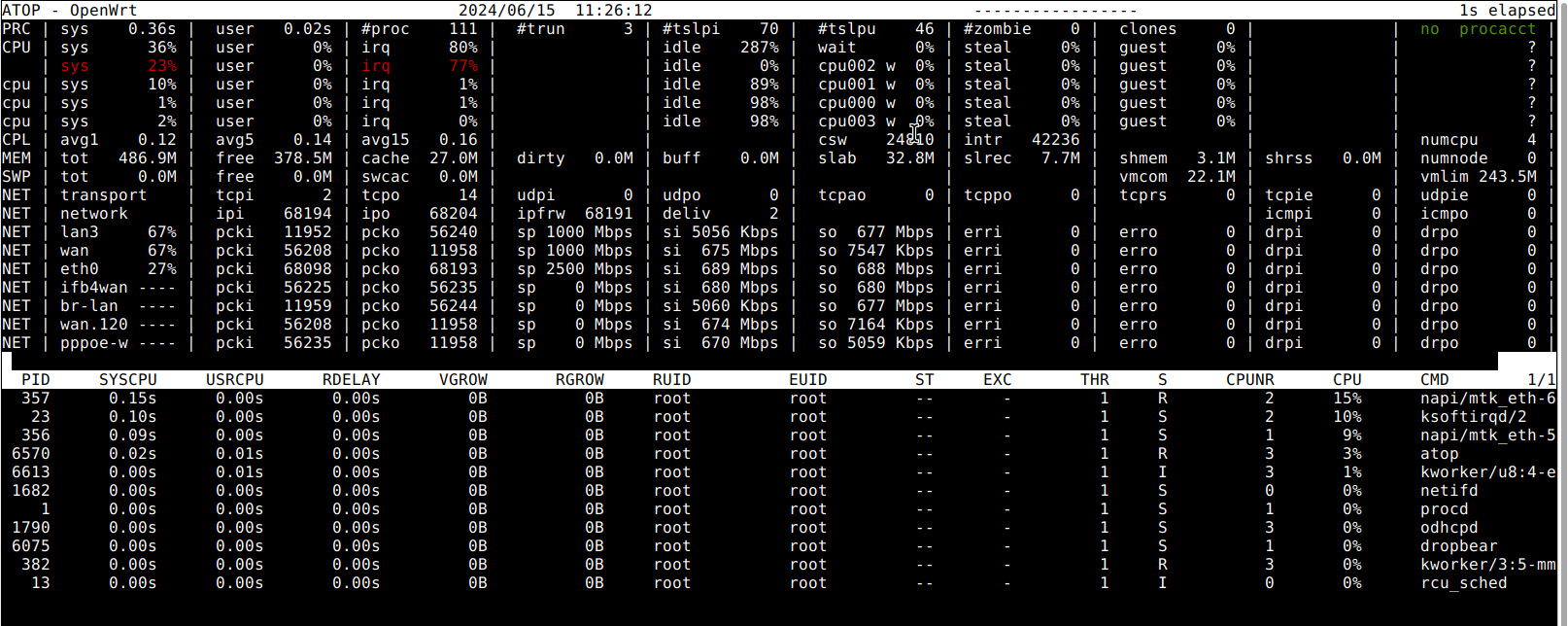This screenshot has width=1568, height=626.
Task: Click the napi/mtk_eth-5 process name
Action: (1488, 435)
